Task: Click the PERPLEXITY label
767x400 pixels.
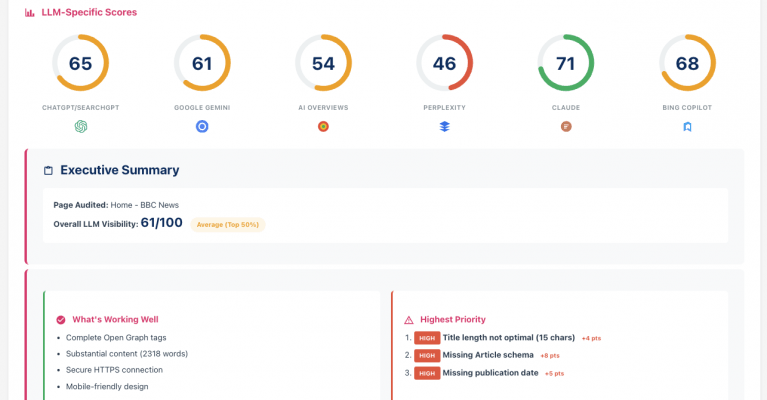Action: tap(444, 108)
